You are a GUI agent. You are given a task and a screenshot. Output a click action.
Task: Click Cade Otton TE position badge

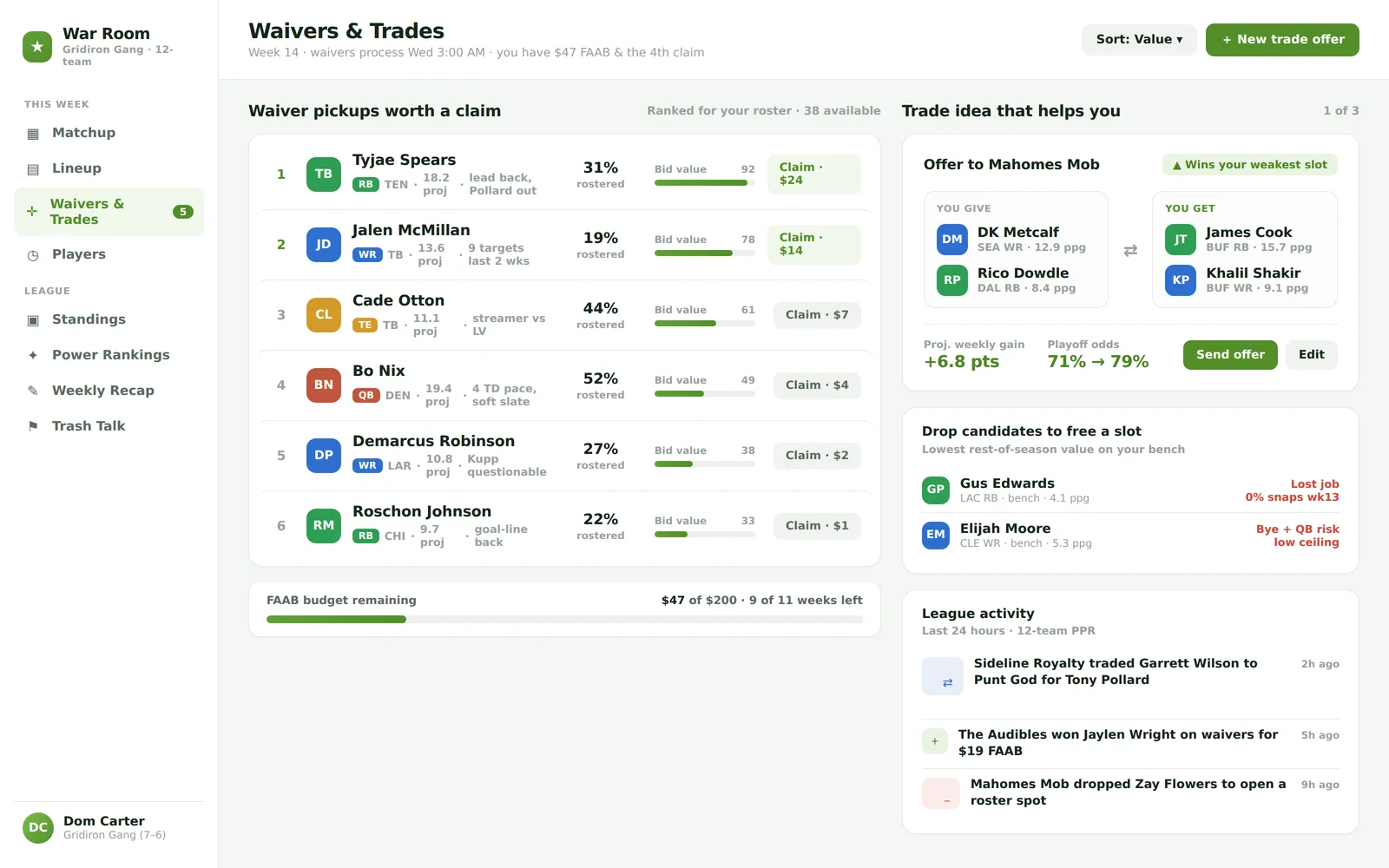coord(365,325)
